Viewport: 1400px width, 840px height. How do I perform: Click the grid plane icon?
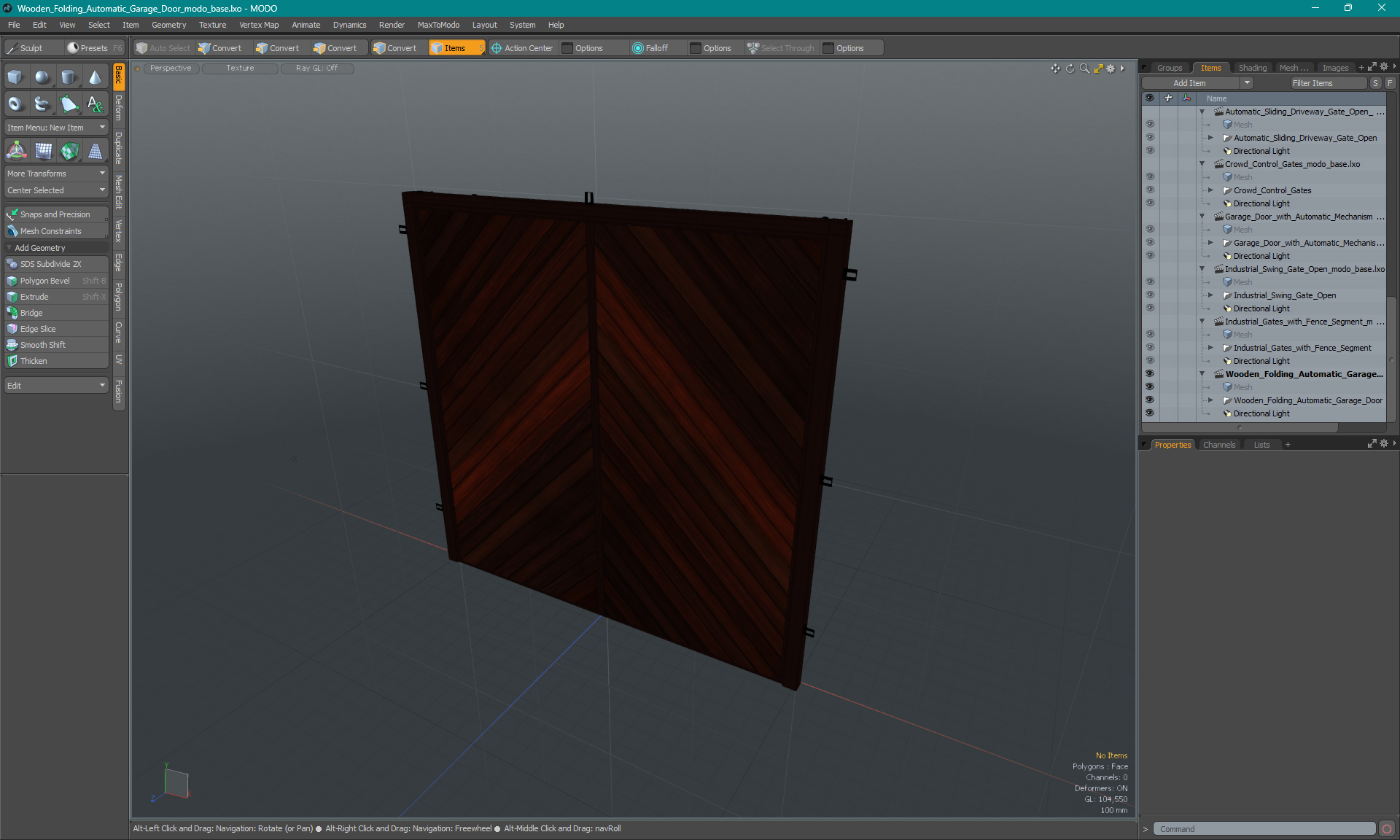pos(43,151)
